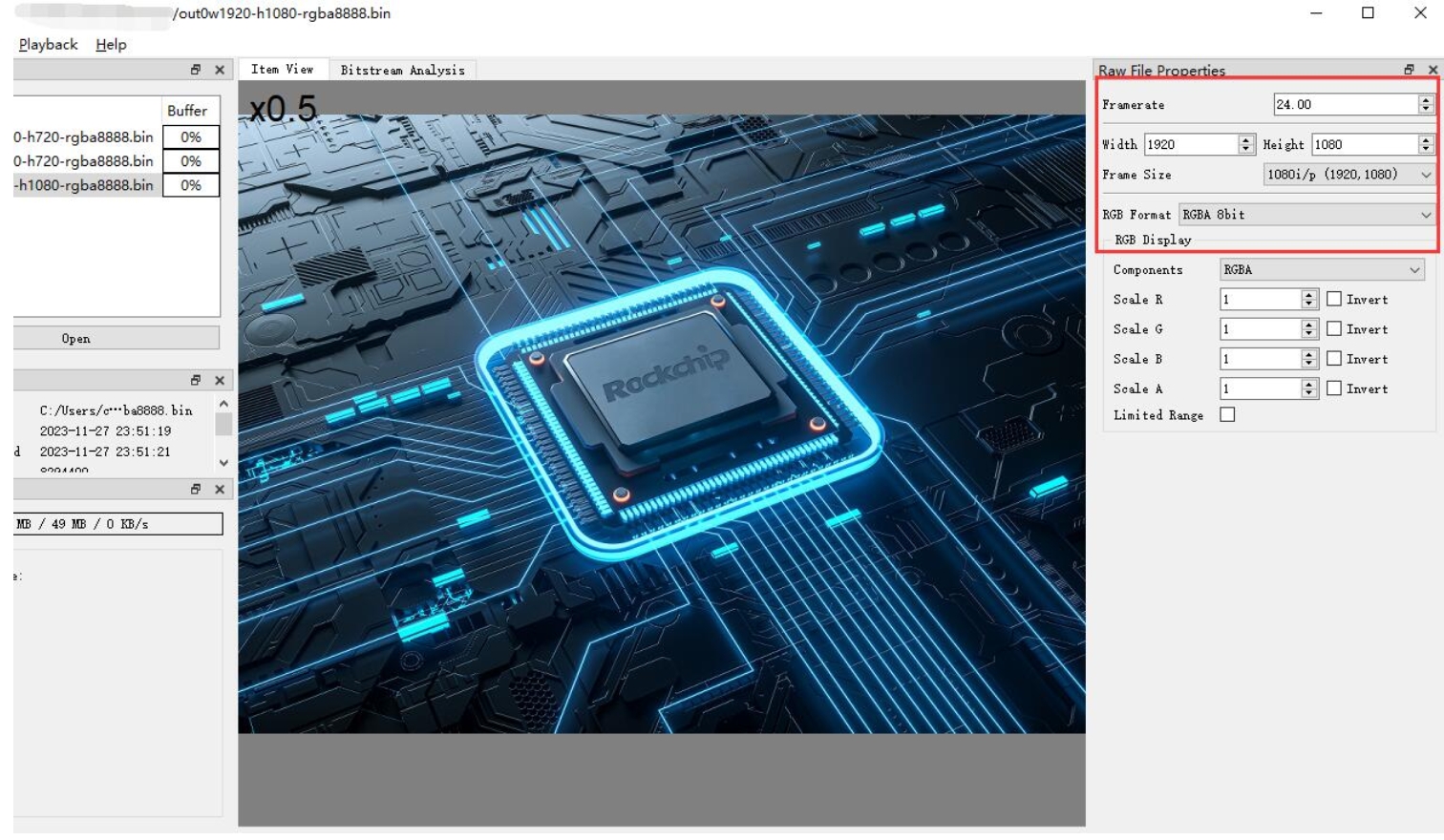Image resolution: width=1444 pixels, height=840 pixels.
Task: Enable Invert for Scale B
Action: coord(1334,358)
